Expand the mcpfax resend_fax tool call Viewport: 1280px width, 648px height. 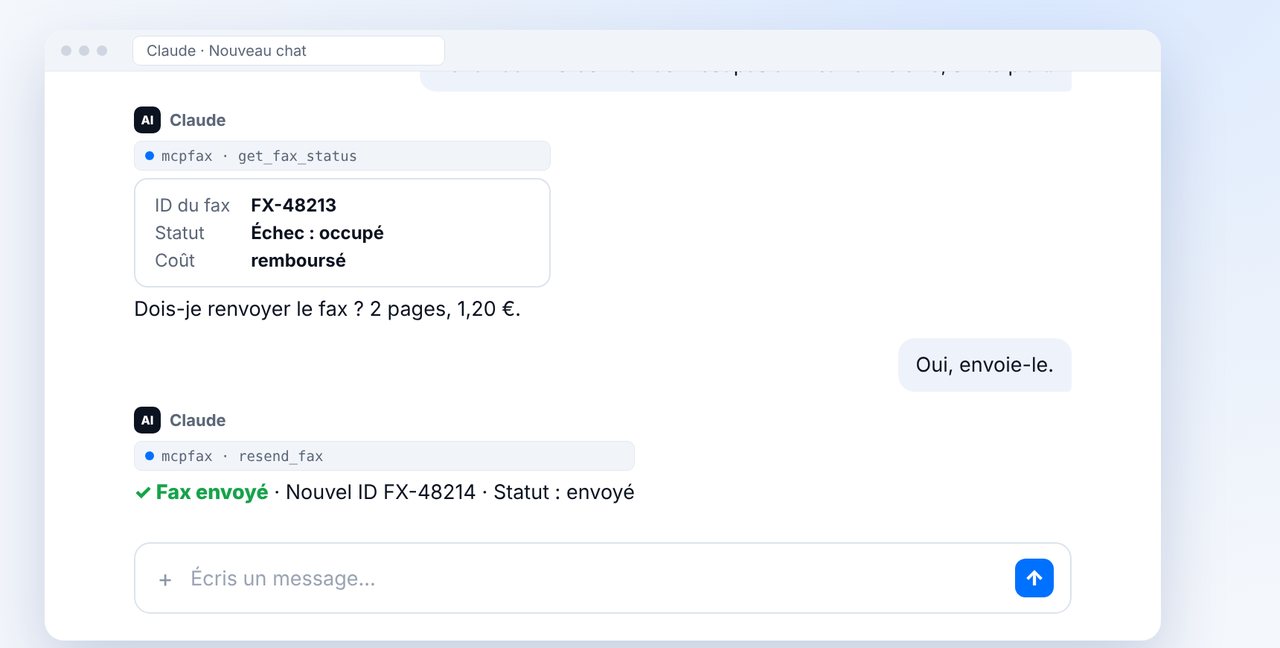coord(384,456)
